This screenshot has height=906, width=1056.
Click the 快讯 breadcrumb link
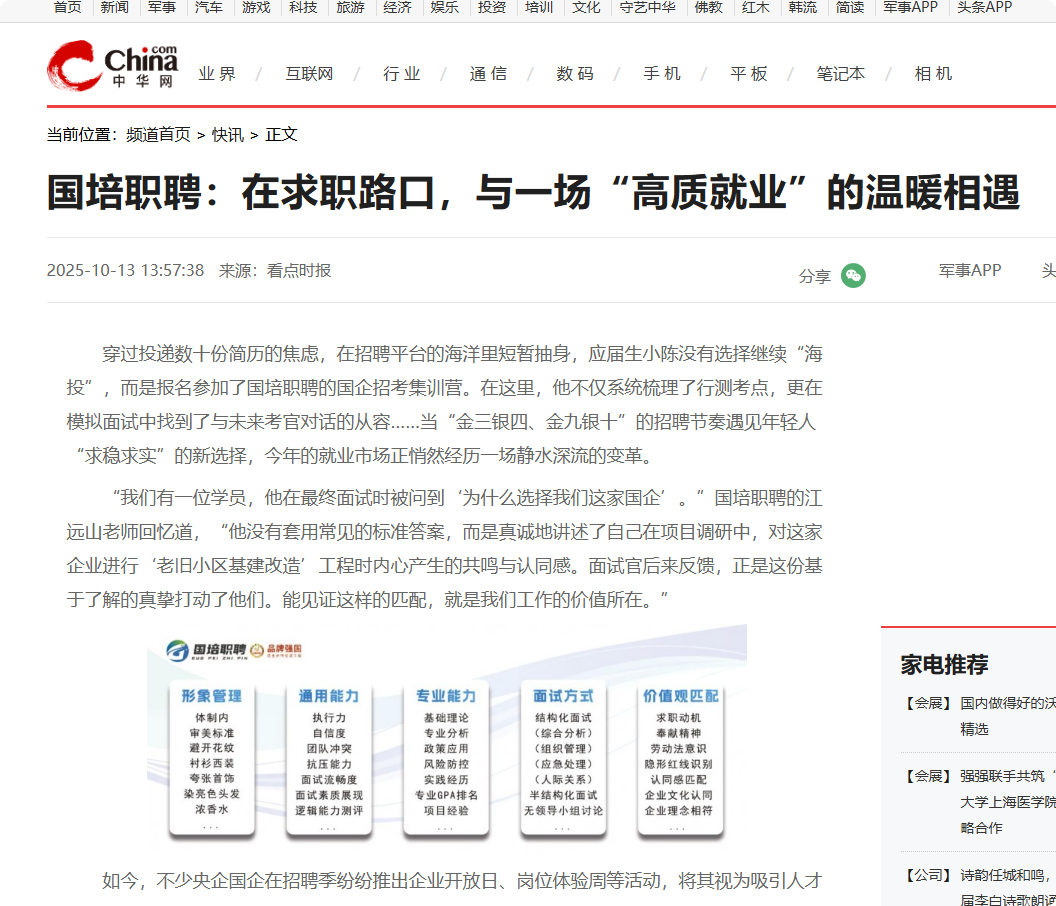[x=227, y=135]
